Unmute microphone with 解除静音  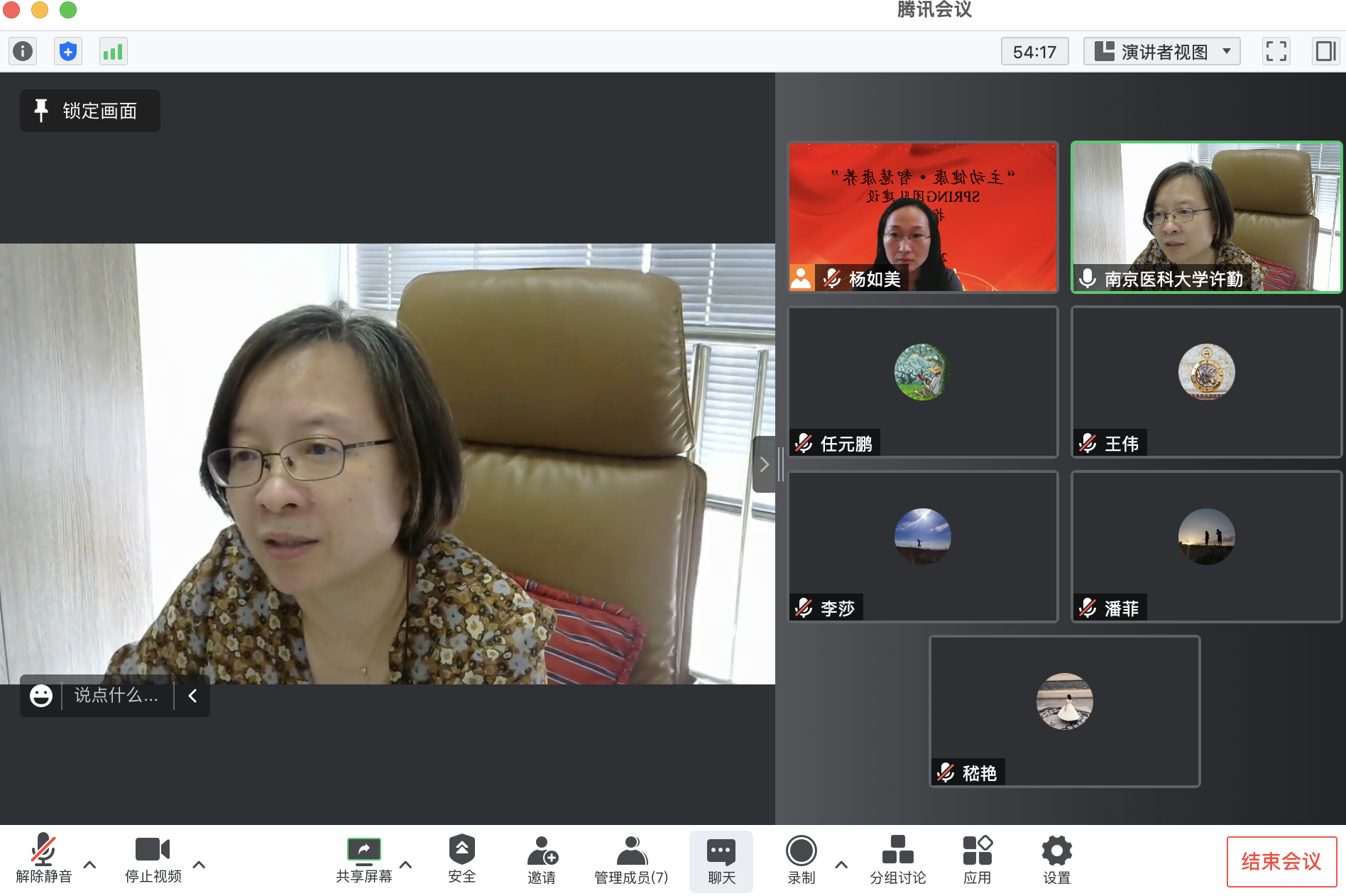[x=43, y=860]
